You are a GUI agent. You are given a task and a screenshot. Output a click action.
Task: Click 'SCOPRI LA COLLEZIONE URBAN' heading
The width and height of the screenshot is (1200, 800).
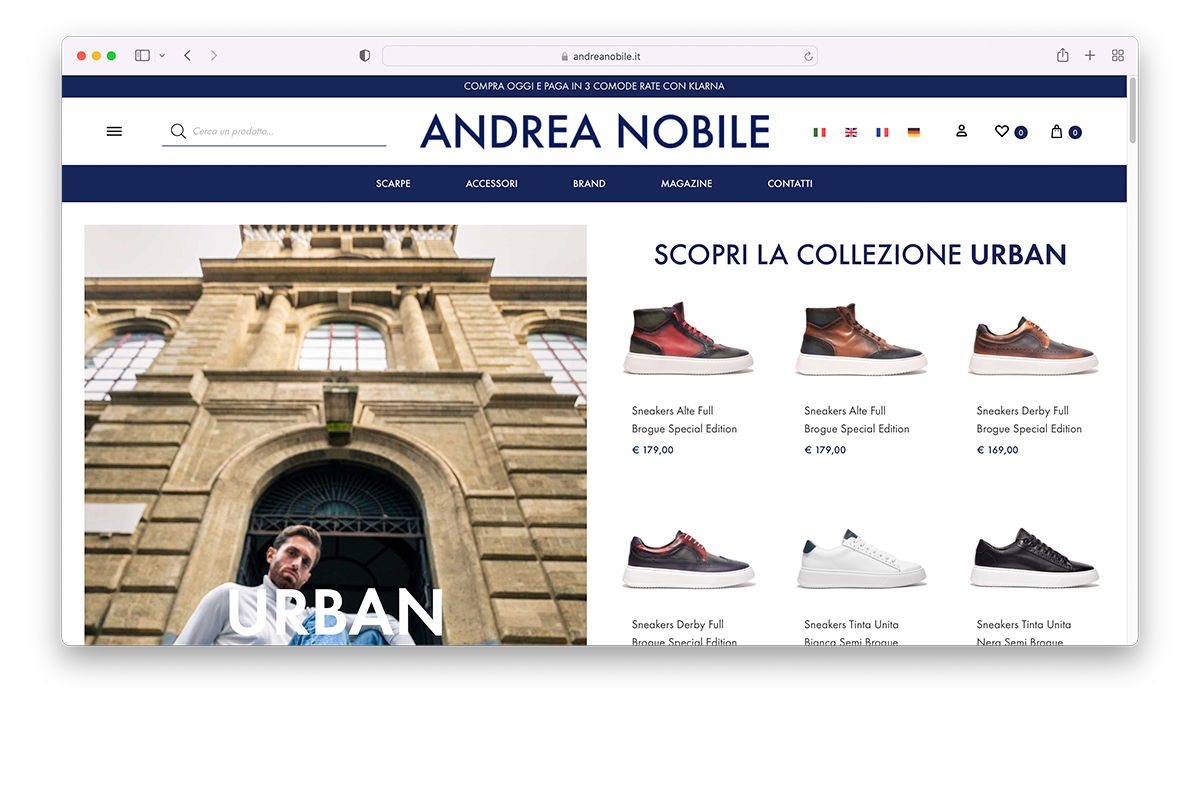coord(860,254)
